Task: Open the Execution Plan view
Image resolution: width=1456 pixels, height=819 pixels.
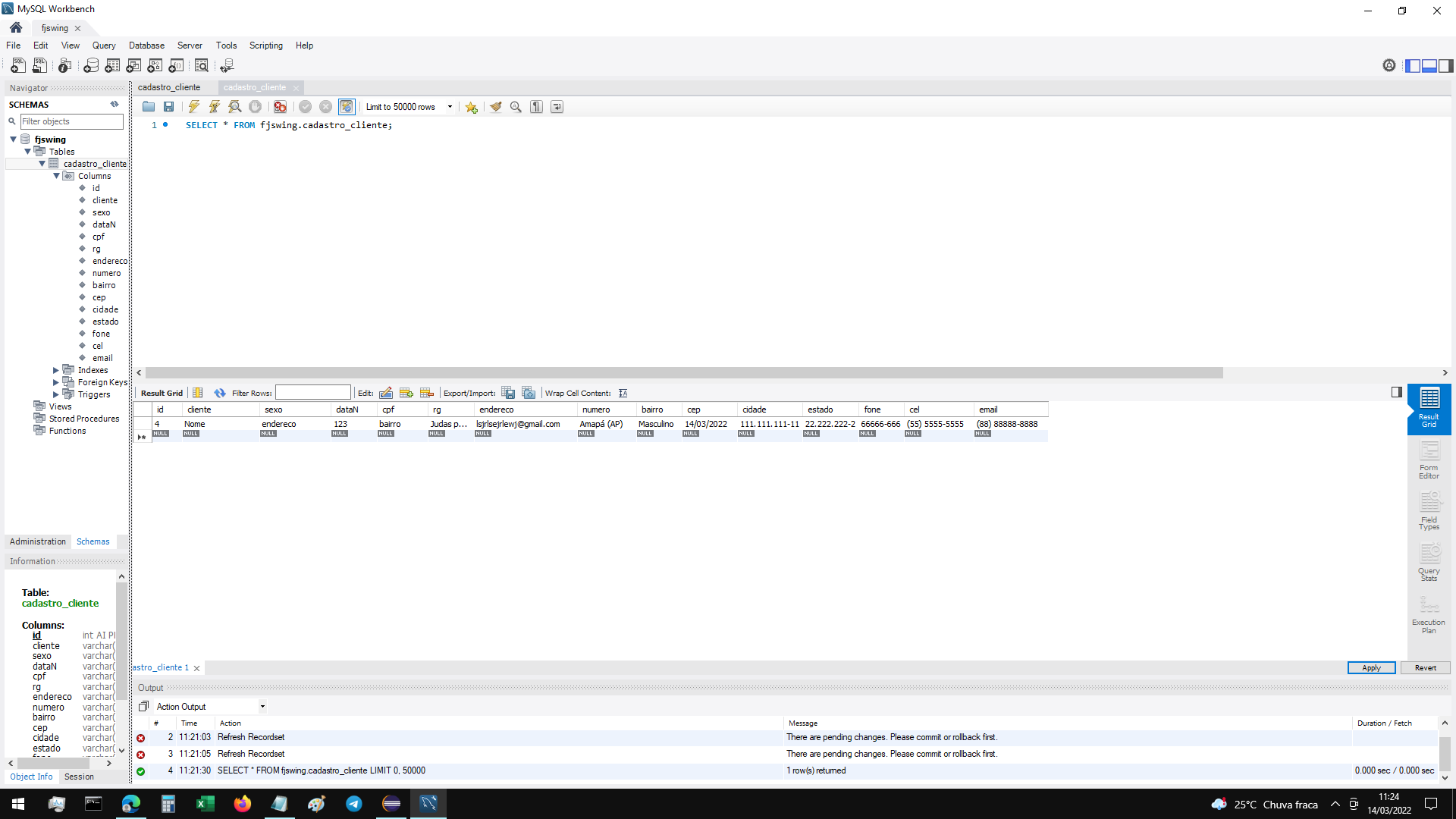Action: click(1429, 614)
